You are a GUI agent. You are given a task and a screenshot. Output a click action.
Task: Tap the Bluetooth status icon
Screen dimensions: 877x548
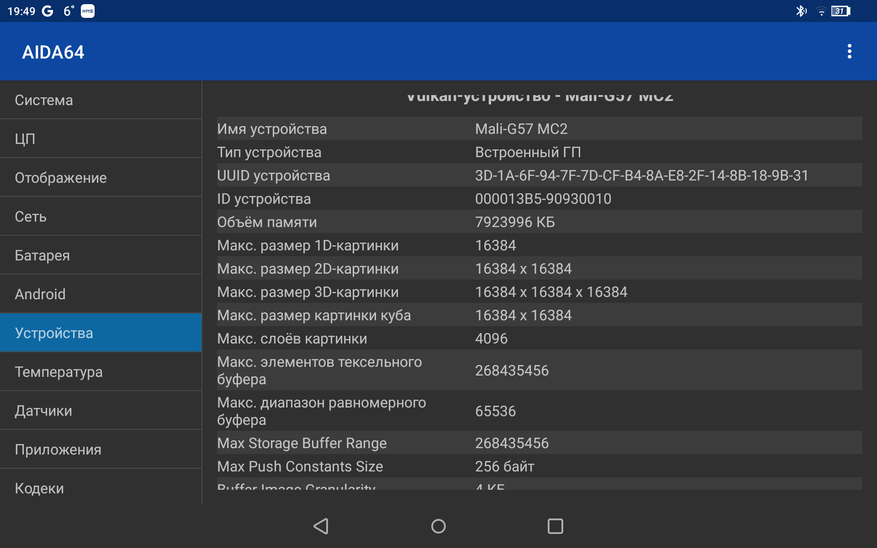800,11
